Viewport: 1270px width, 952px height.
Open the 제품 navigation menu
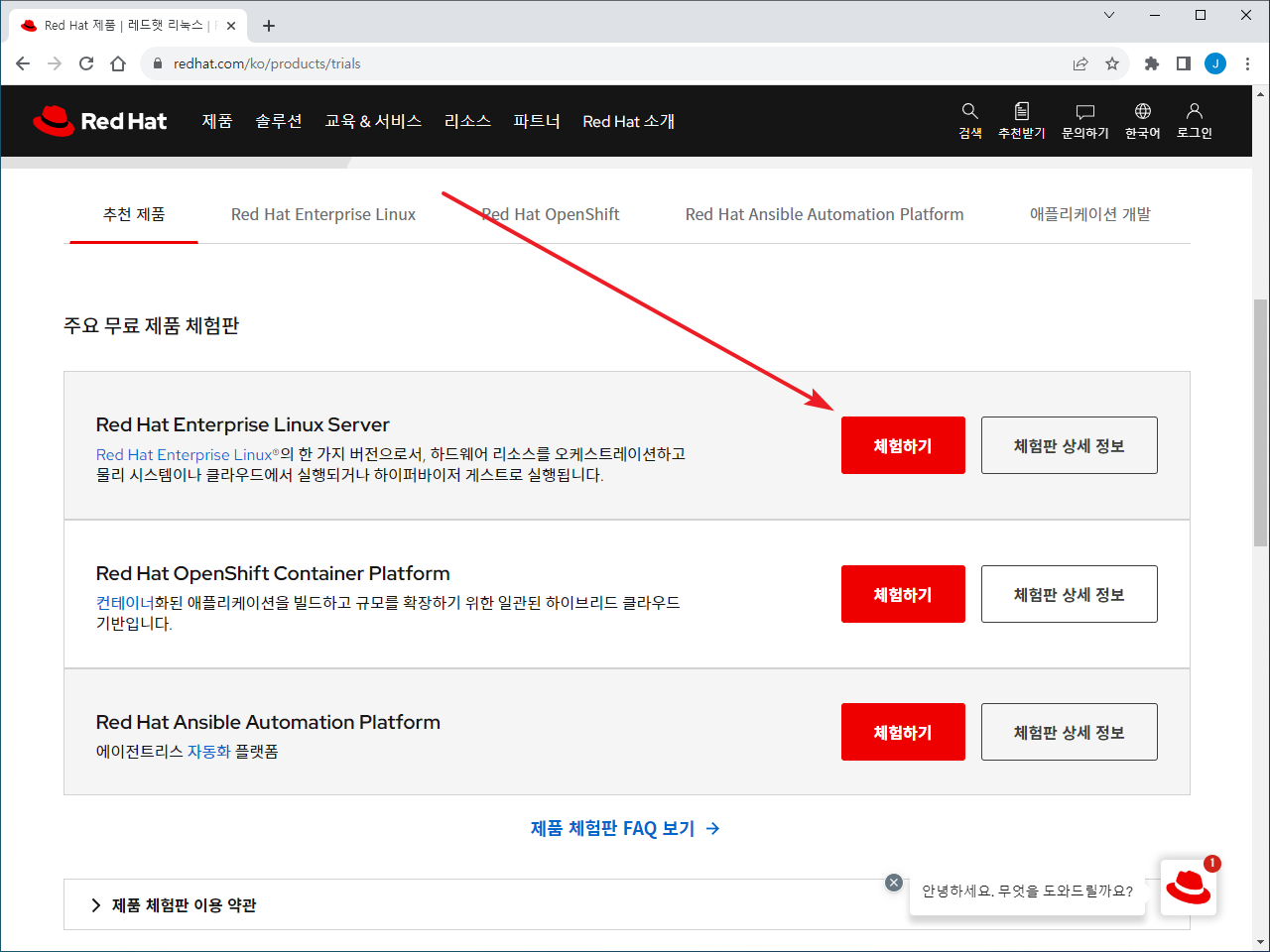[217, 121]
